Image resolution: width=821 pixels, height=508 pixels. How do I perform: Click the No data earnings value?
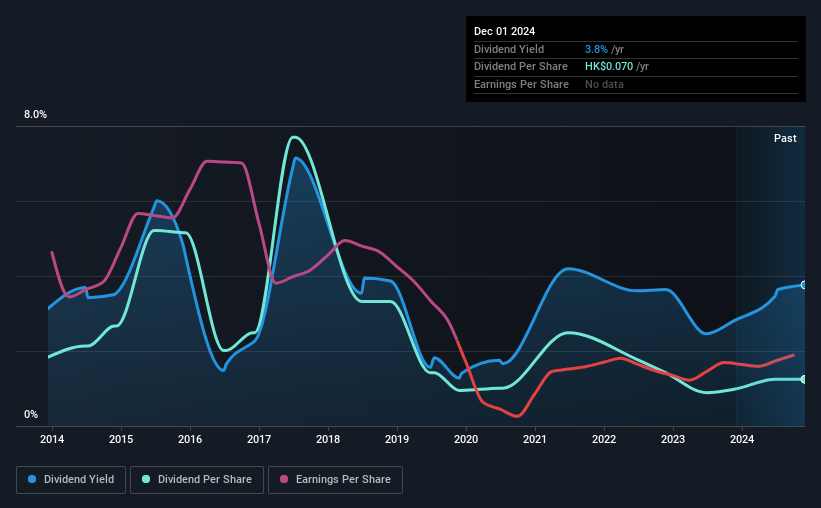click(x=604, y=84)
